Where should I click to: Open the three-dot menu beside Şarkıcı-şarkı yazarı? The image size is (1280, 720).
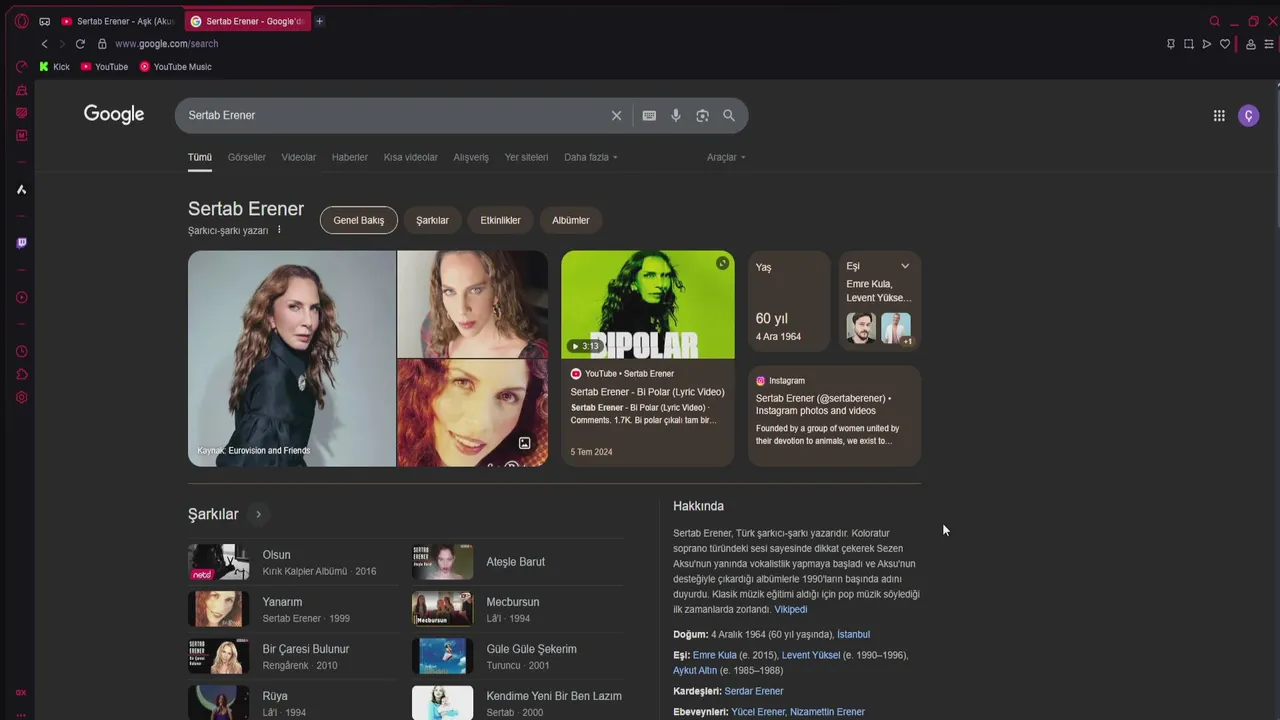click(x=279, y=230)
